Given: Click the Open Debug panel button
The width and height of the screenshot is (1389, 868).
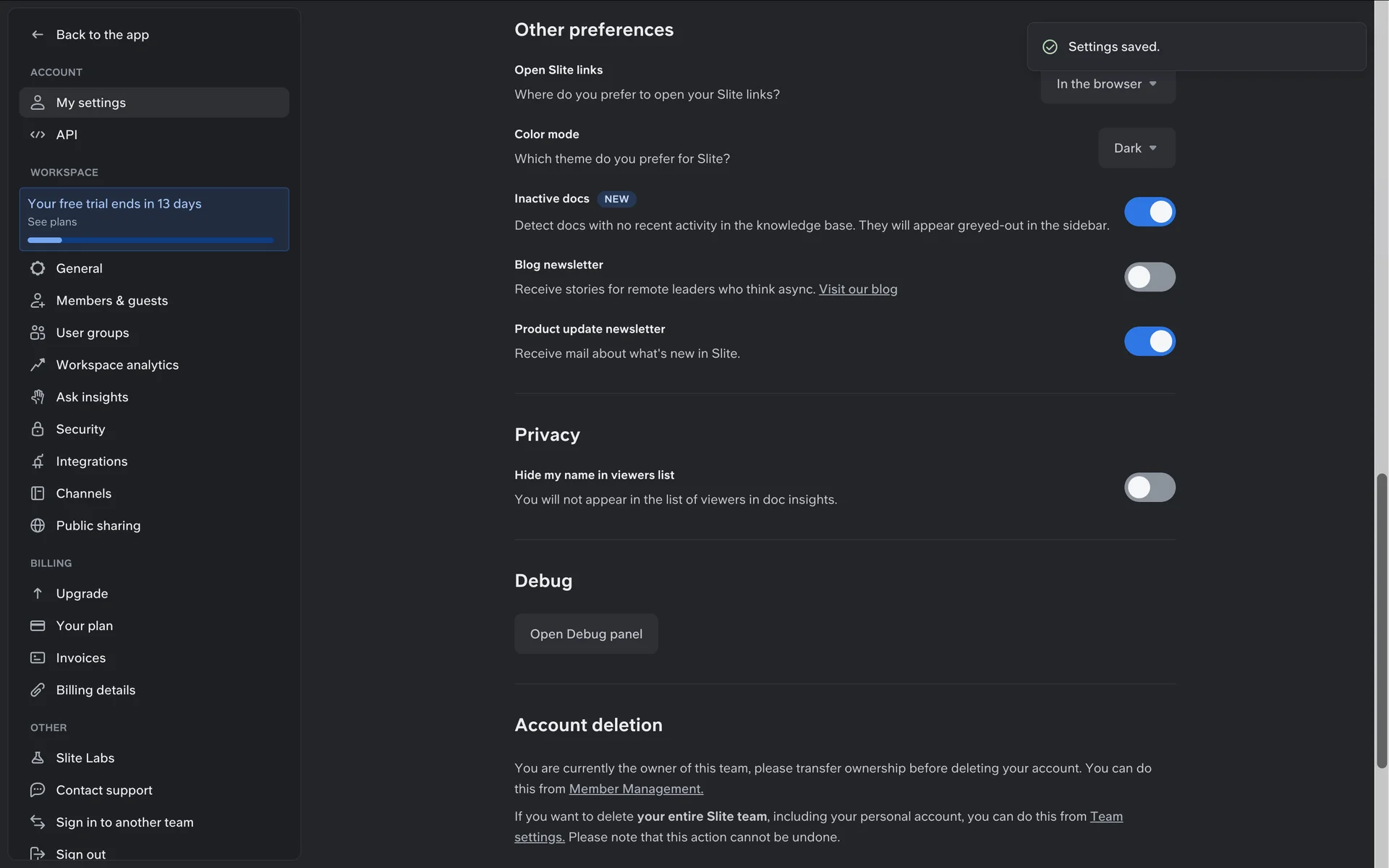Looking at the screenshot, I should pyautogui.click(x=586, y=634).
